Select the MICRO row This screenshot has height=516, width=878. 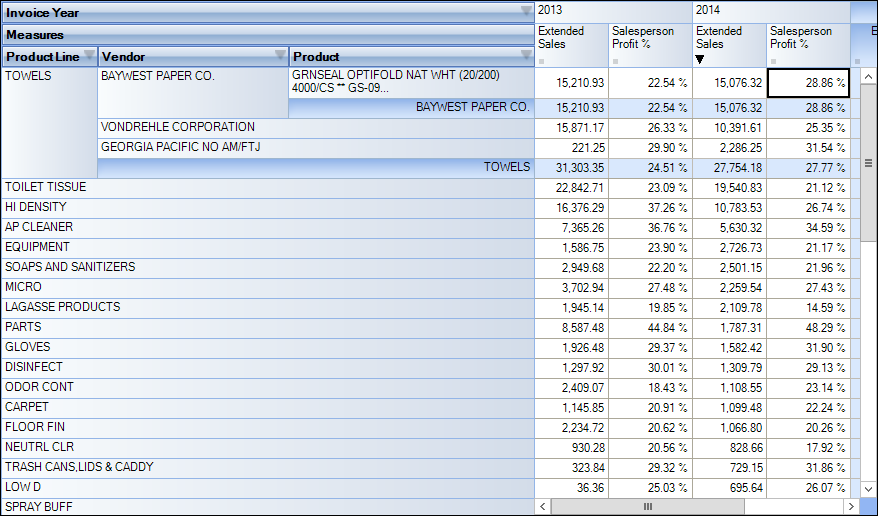[x=268, y=288]
